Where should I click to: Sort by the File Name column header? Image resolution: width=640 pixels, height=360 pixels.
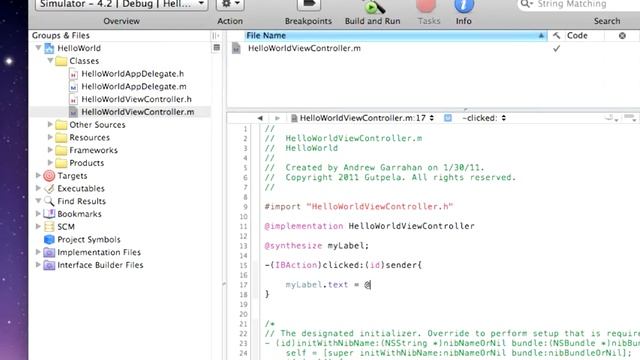click(396, 36)
